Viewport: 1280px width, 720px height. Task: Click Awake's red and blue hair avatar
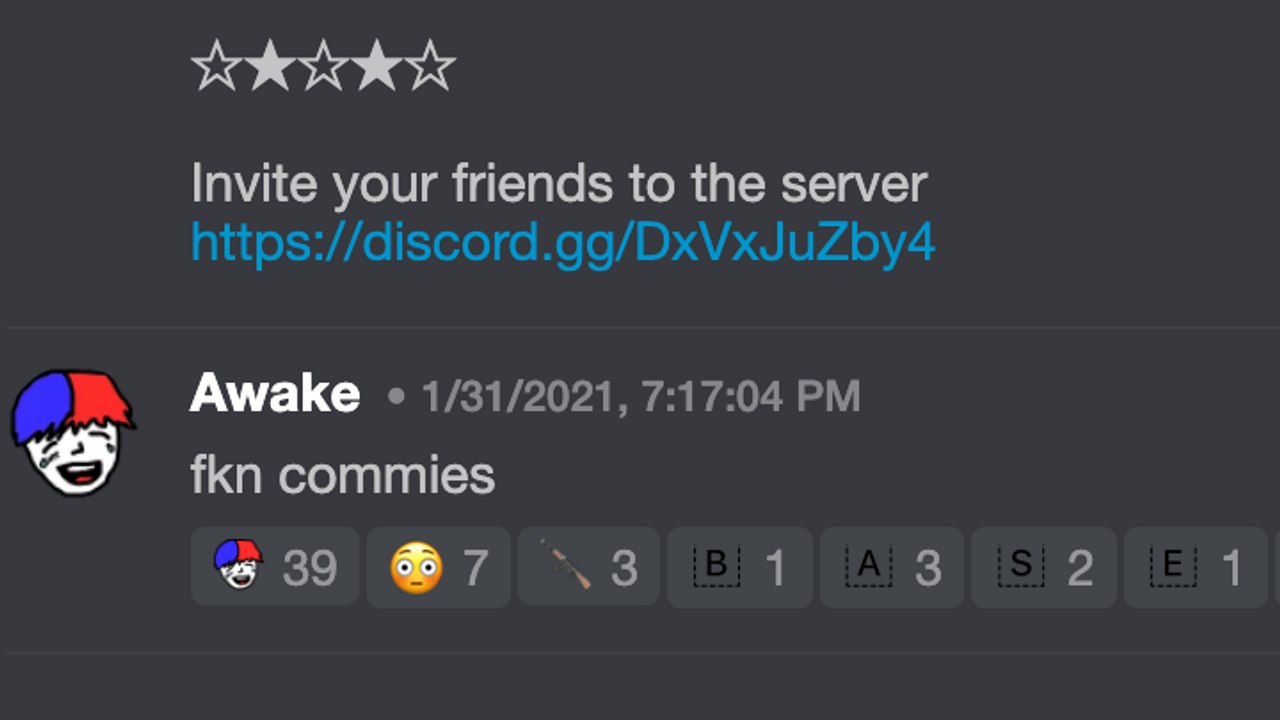coord(72,432)
